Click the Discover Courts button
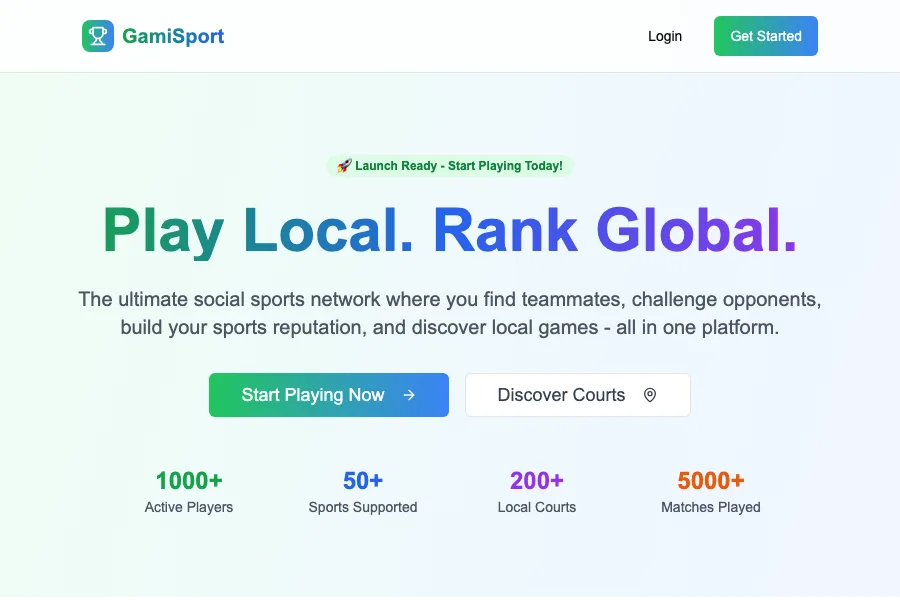The image size is (900, 600). pos(577,395)
